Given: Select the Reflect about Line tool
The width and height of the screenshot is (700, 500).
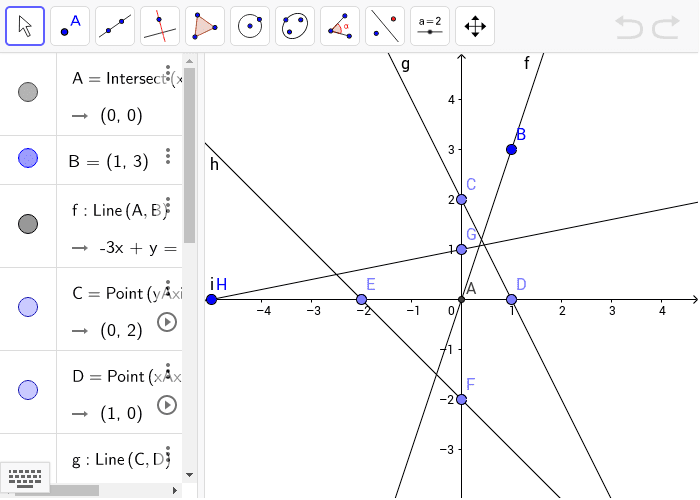Looking at the screenshot, I should [385, 26].
